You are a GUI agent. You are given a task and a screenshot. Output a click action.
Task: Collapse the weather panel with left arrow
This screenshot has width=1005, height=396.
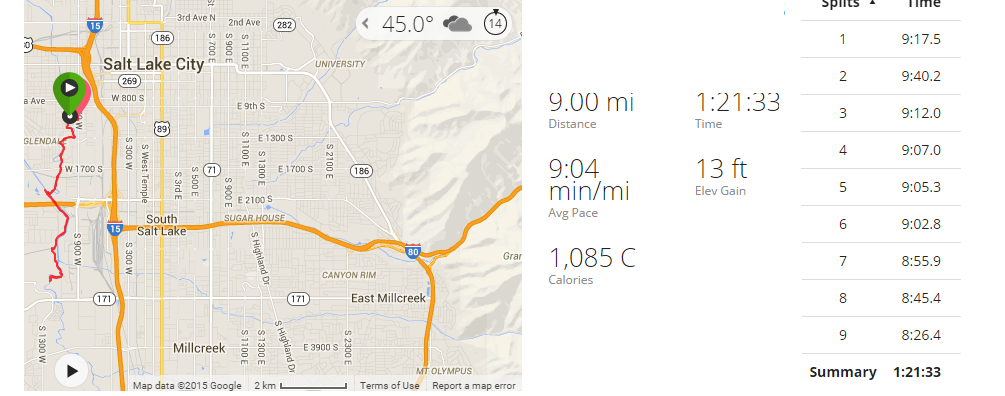pyautogui.click(x=365, y=24)
